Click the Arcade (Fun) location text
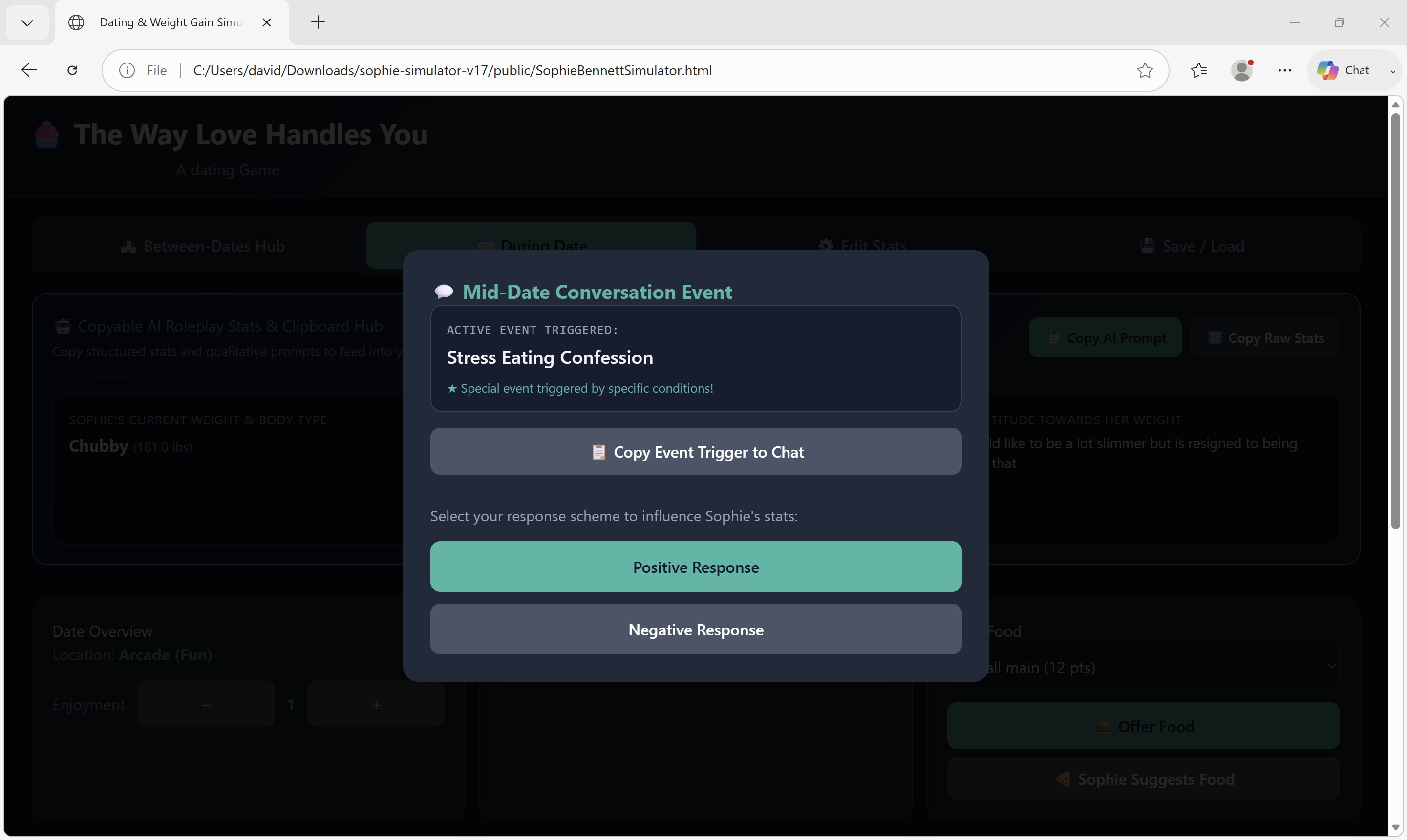 pyautogui.click(x=165, y=655)
